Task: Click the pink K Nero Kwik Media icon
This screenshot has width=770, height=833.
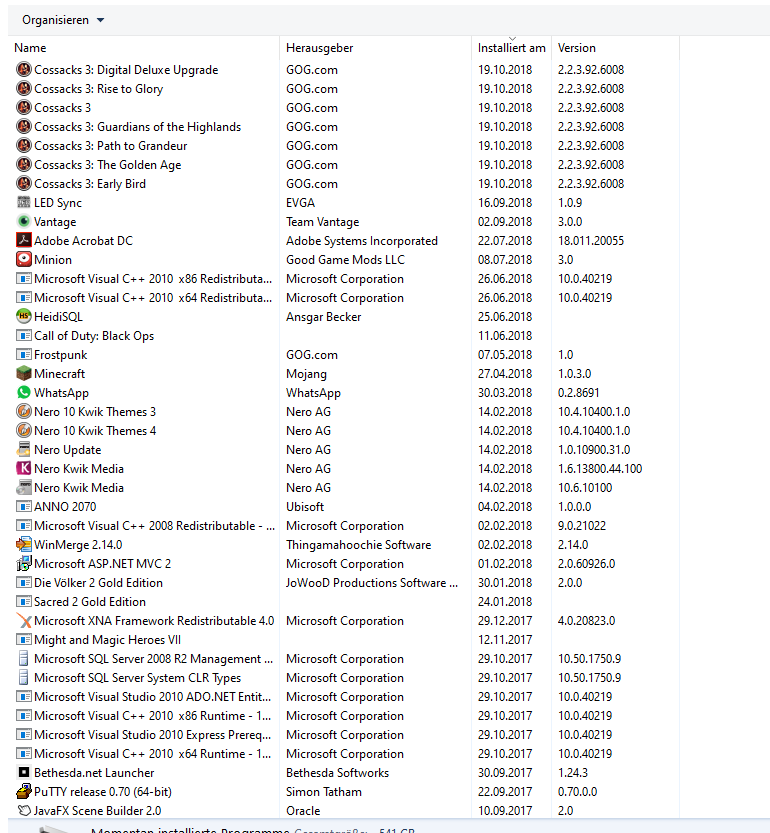Action: (24, 469)
